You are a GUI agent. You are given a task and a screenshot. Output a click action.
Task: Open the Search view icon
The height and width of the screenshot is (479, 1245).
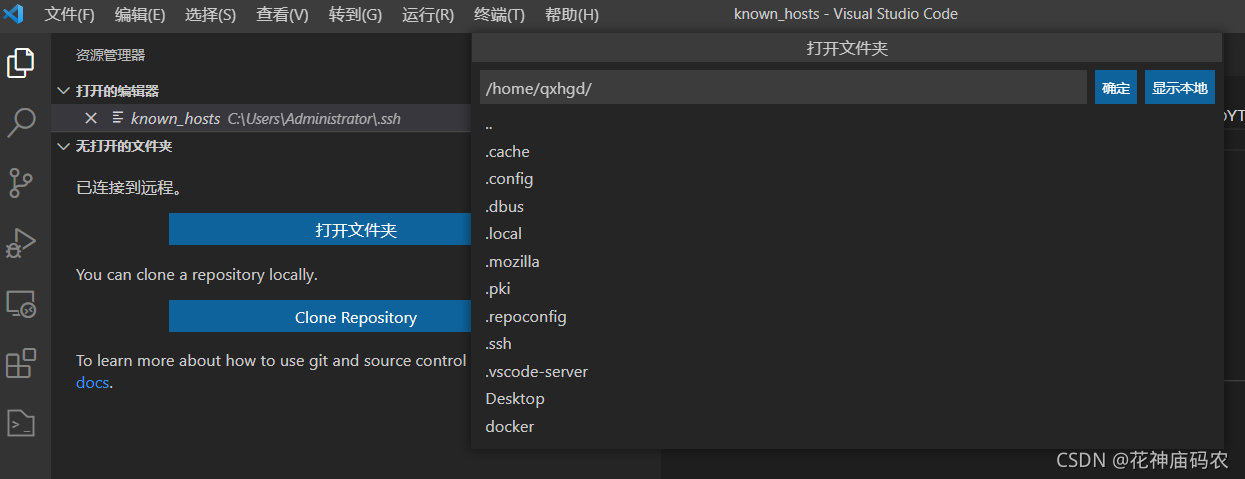tap(22, 123)
